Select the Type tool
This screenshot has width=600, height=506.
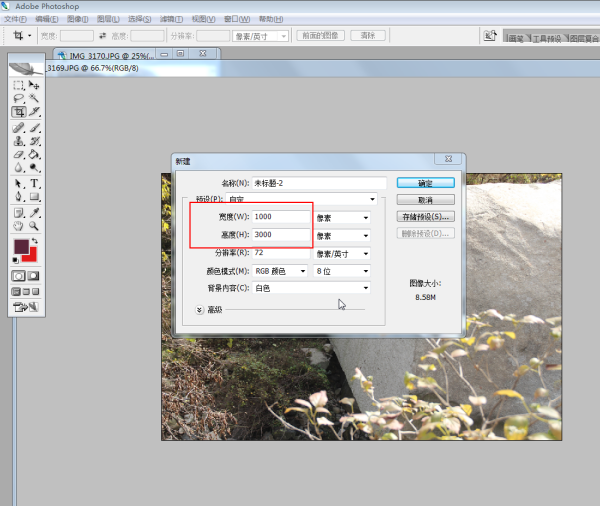(34, 183)
